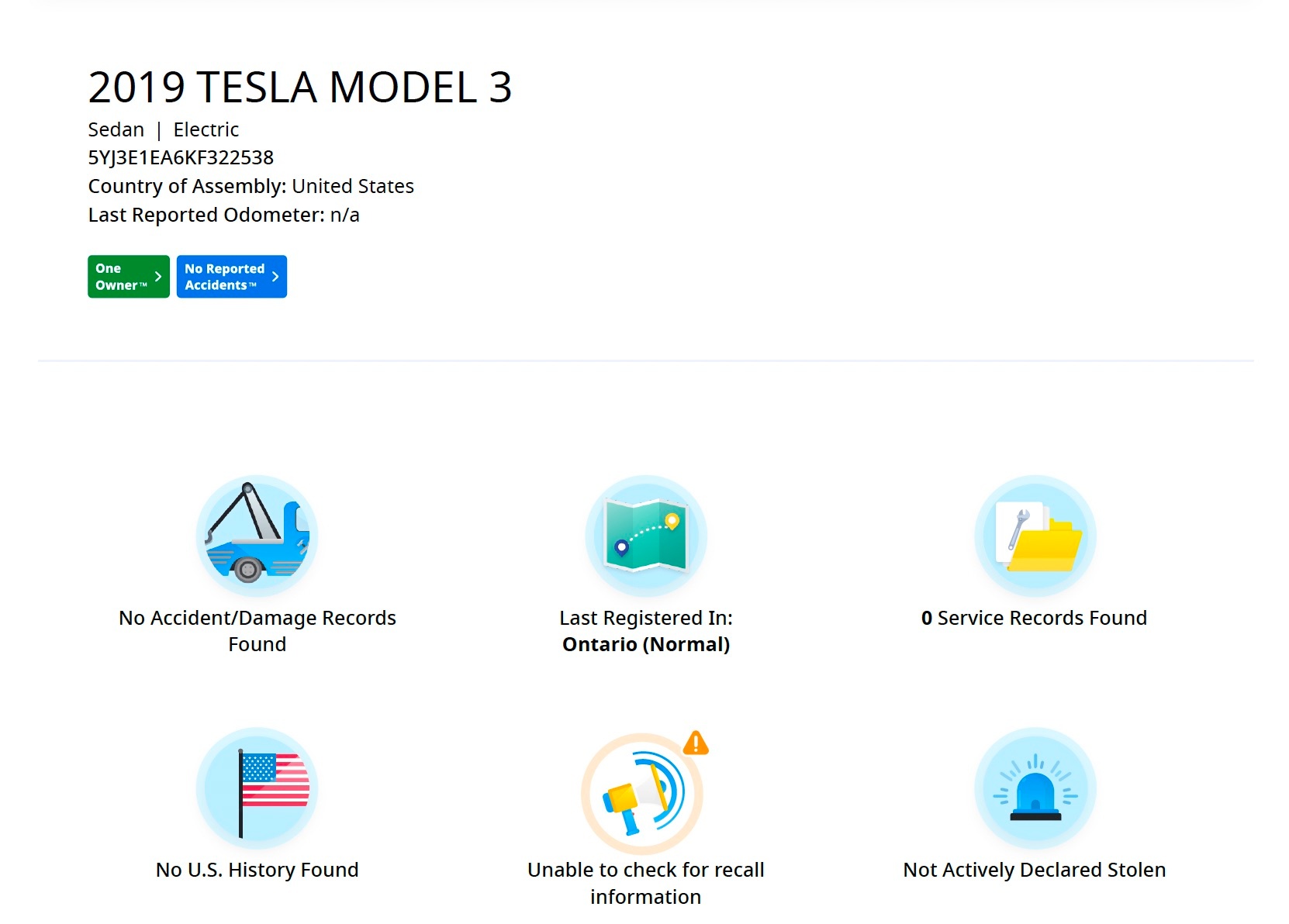The width and height of the screenshot is (1289, 924).
Task: Click the orange recall warning triangle
Action: coord(696,743)
